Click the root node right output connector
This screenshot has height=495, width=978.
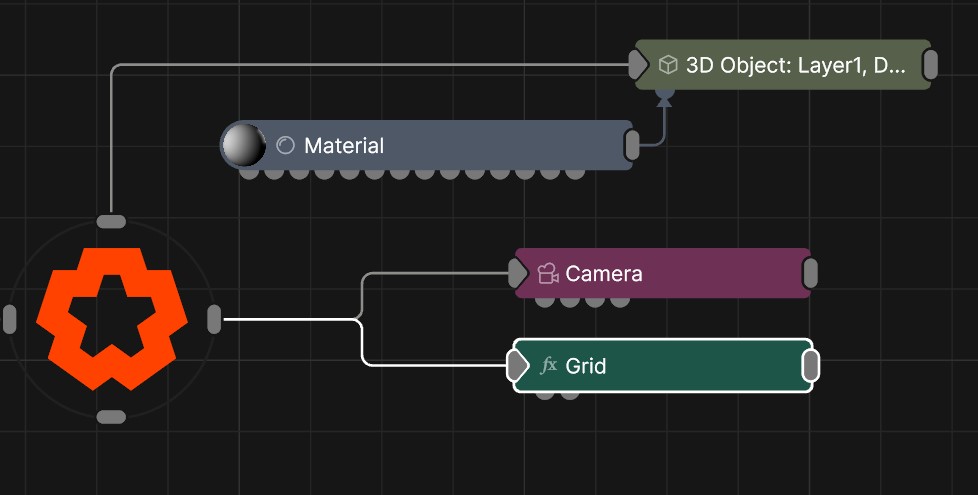click(214, 319)
